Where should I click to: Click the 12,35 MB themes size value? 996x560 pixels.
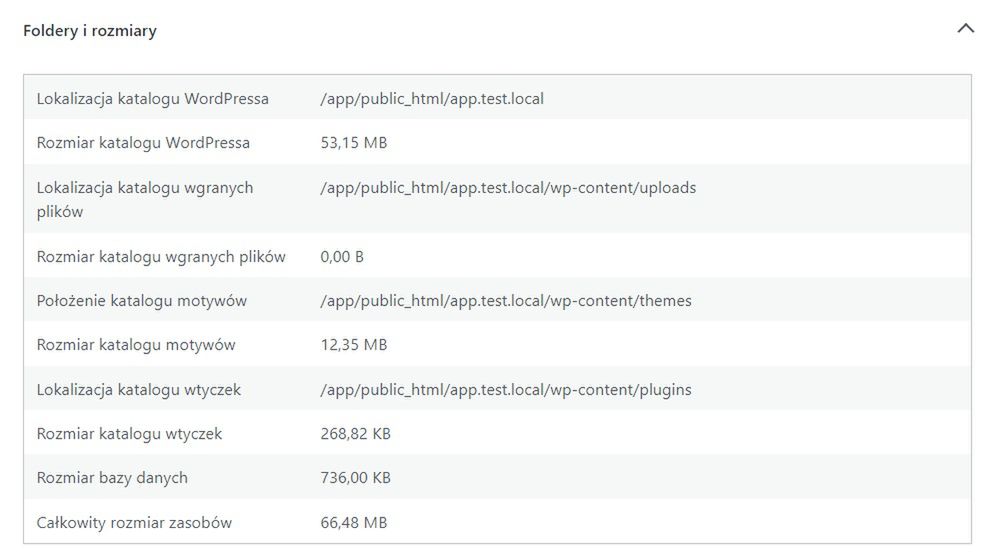tap(354, 345)
